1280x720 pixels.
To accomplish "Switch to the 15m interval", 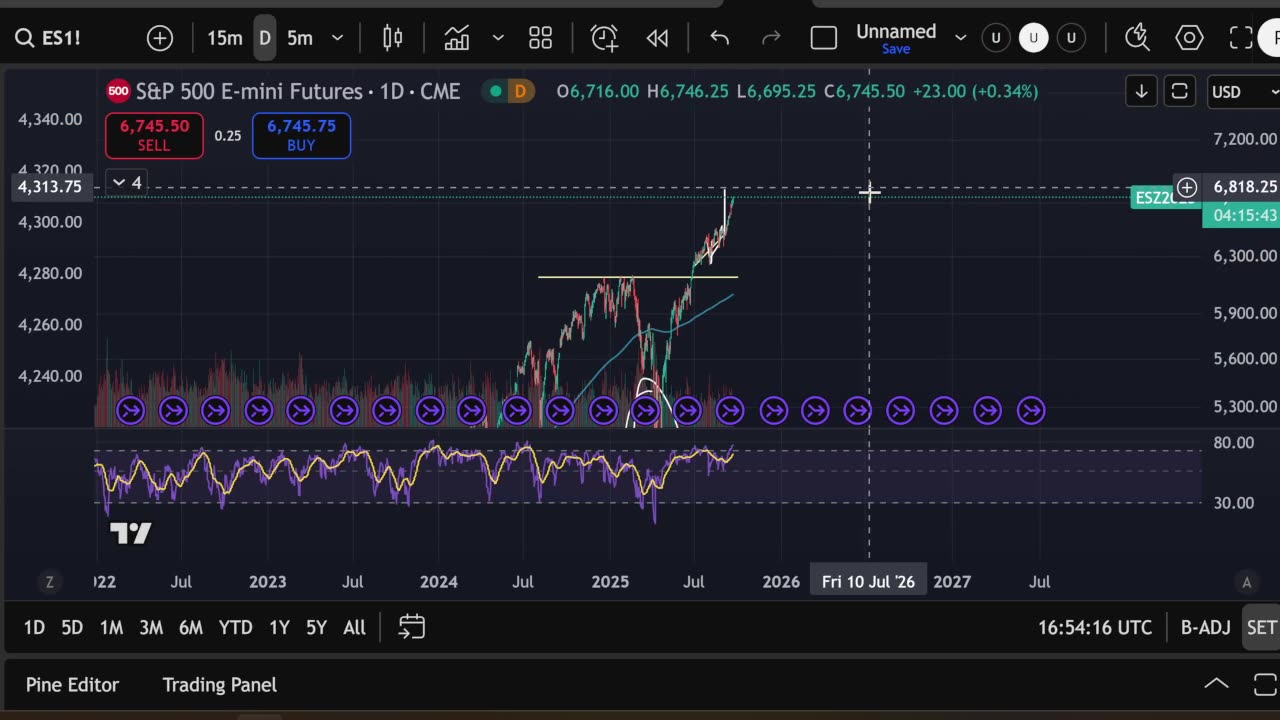I will click(225, 38).
